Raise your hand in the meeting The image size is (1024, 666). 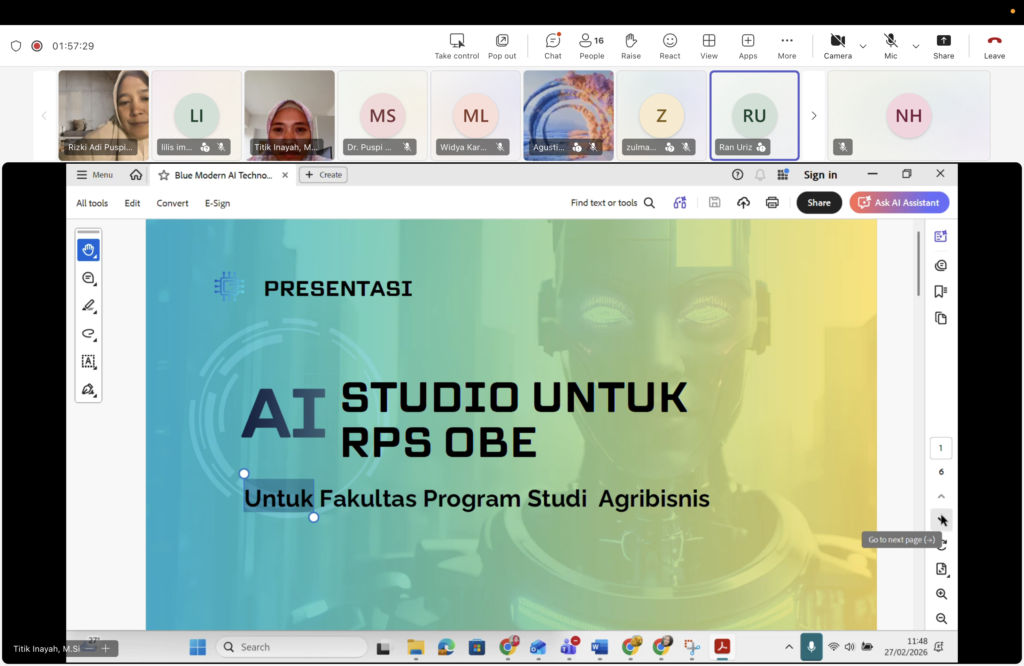[631, 41]
